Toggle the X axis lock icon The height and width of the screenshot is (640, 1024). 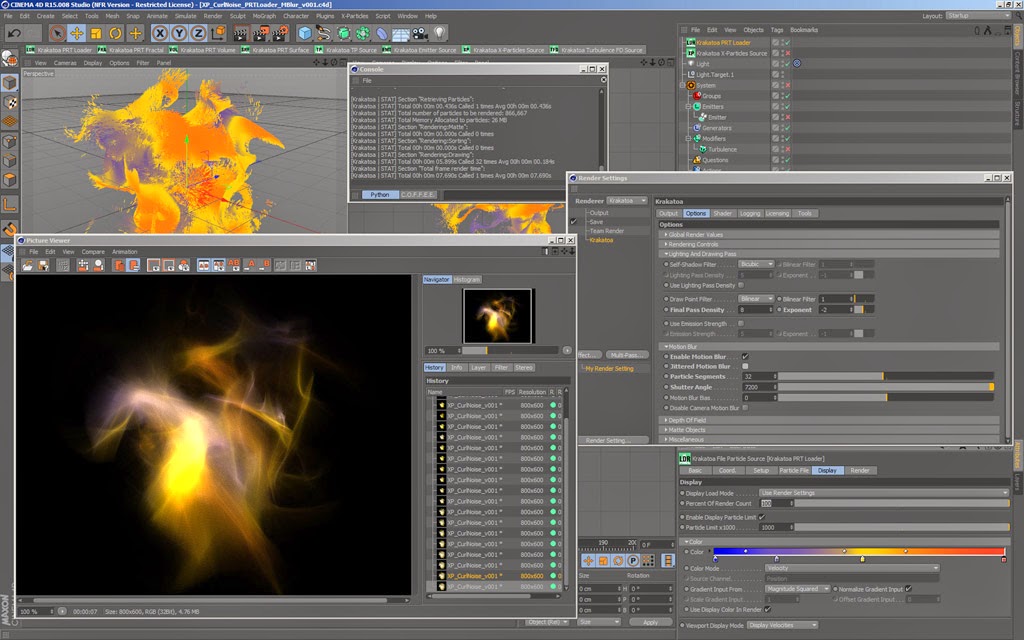[x=159, y=33]
